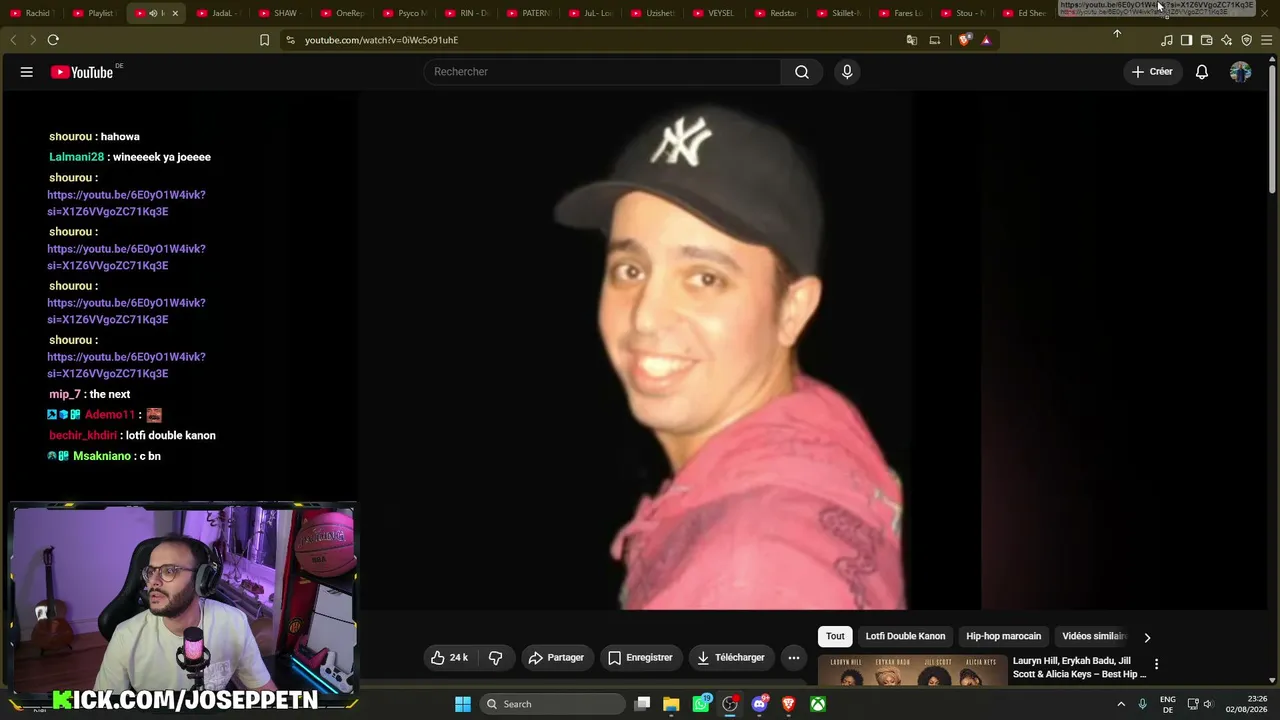Viewport: 1280px width, 720px height.
Task: Switch to the Ed Sheeran browser tab
Action: point(1023,13)
